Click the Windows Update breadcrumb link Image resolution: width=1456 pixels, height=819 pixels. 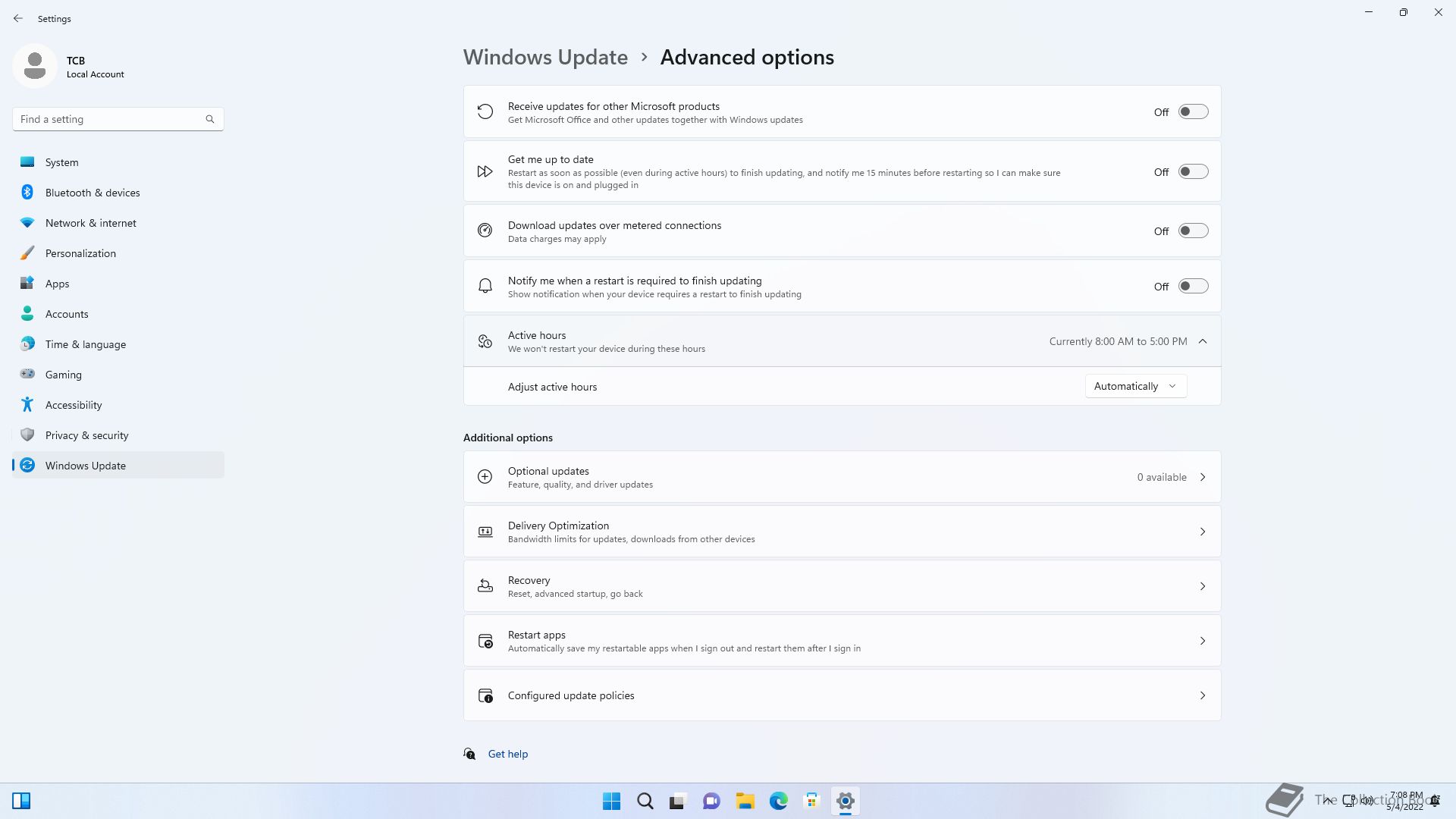click(545, 57)
